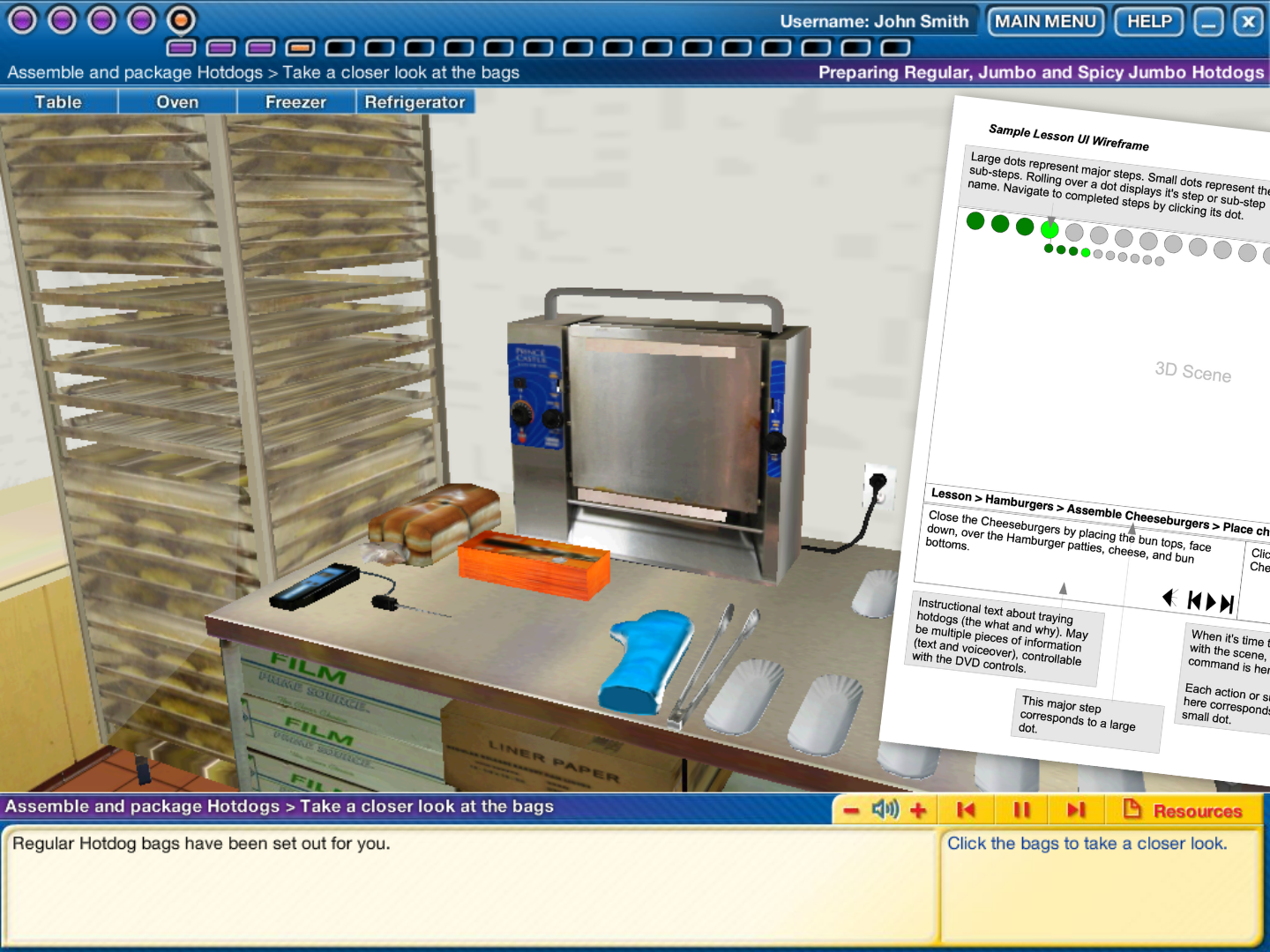Pause the lesson playback
The image size is (1270, 952).
coord(1020,809)
